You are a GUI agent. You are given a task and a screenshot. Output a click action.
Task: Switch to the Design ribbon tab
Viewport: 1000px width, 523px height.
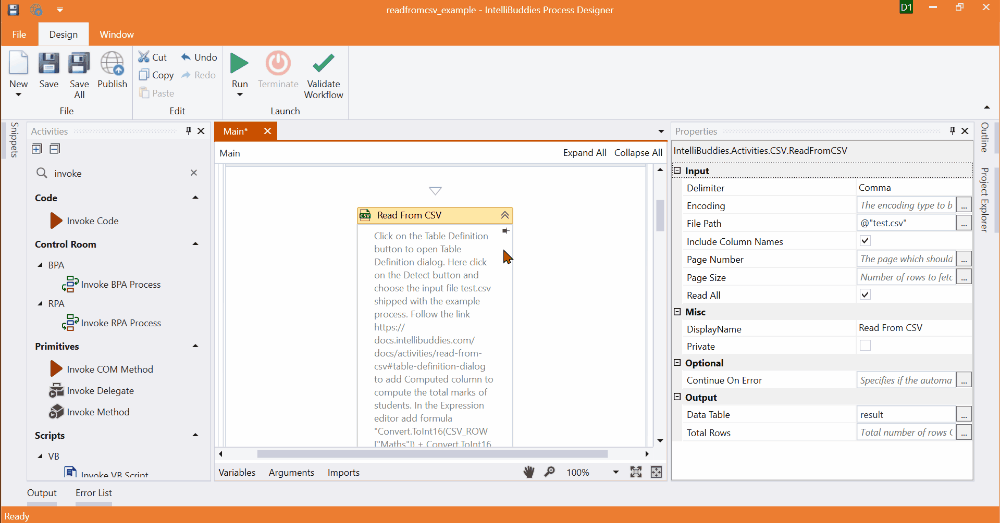tap(63, 34)
